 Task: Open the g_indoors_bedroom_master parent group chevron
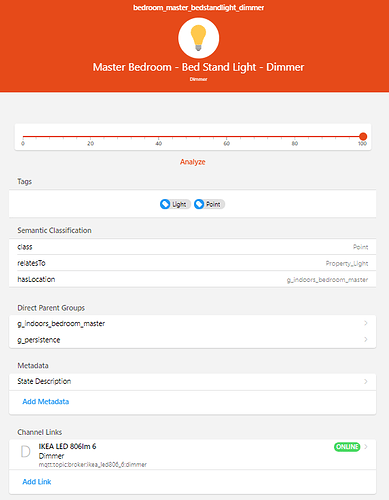point(366,323)
